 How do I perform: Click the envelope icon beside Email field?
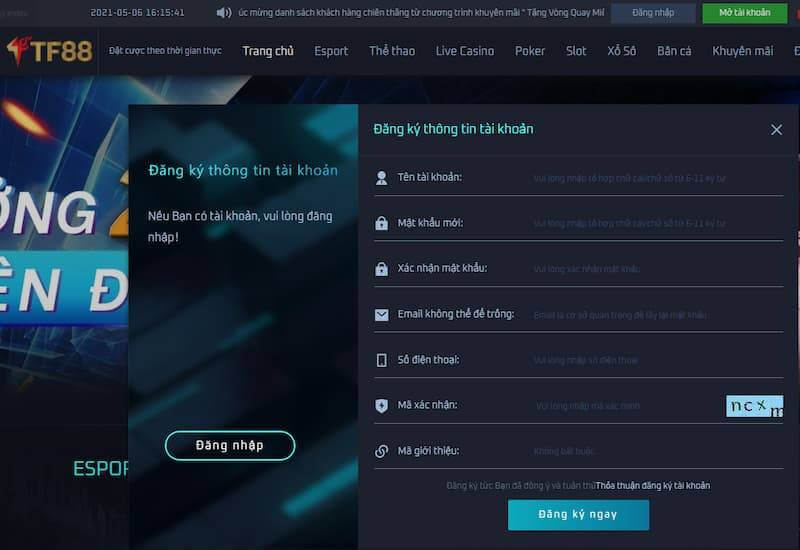[381, 314]
